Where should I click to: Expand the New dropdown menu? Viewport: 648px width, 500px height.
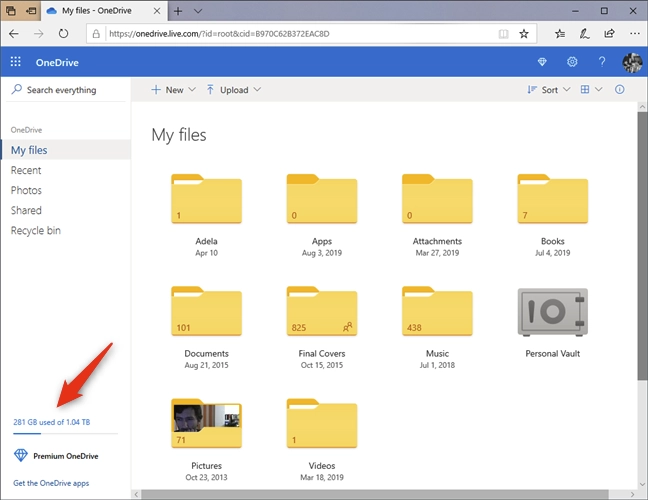[x=192, y=89]
